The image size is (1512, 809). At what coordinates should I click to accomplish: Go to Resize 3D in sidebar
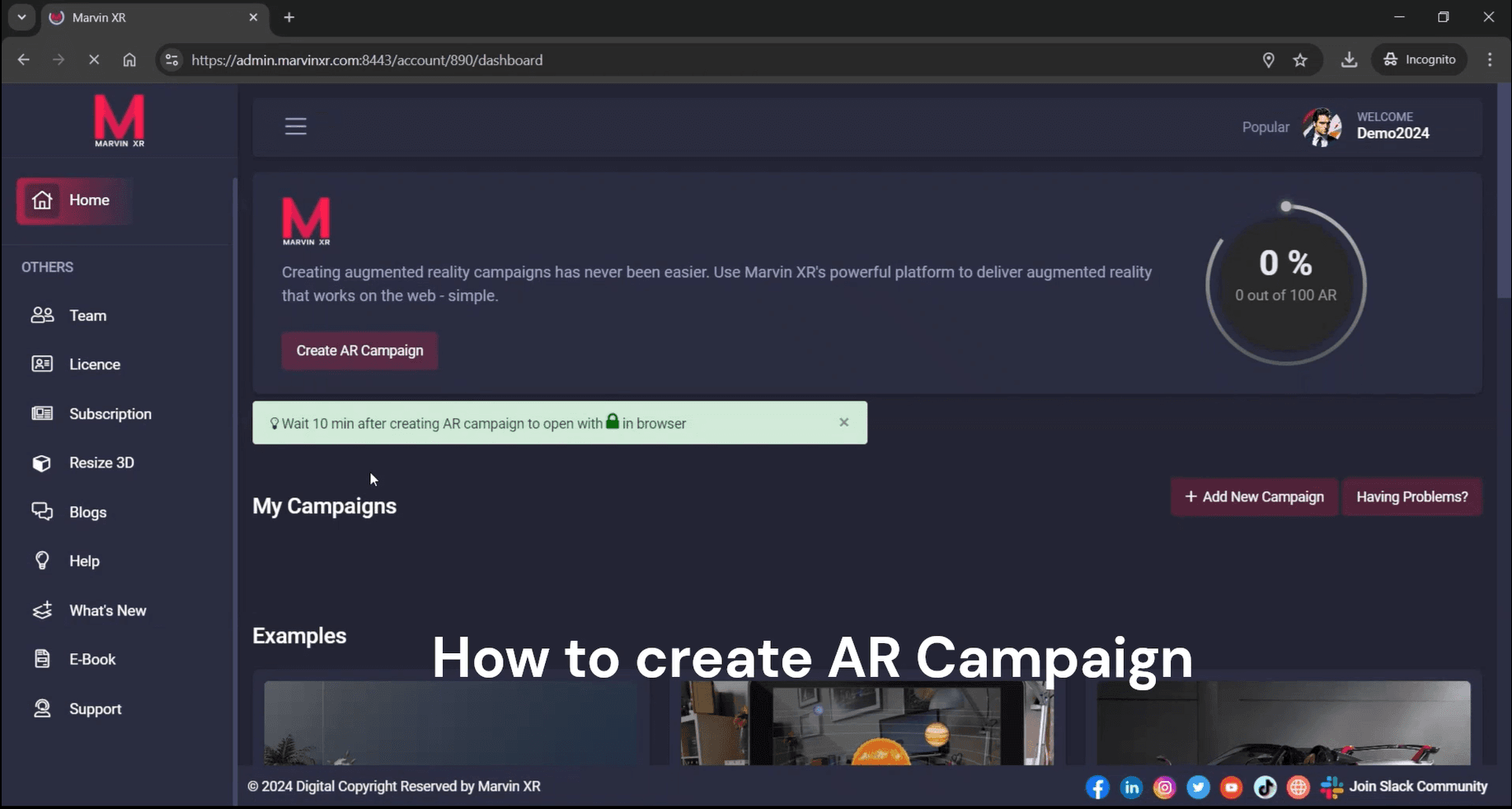point(101,463)
